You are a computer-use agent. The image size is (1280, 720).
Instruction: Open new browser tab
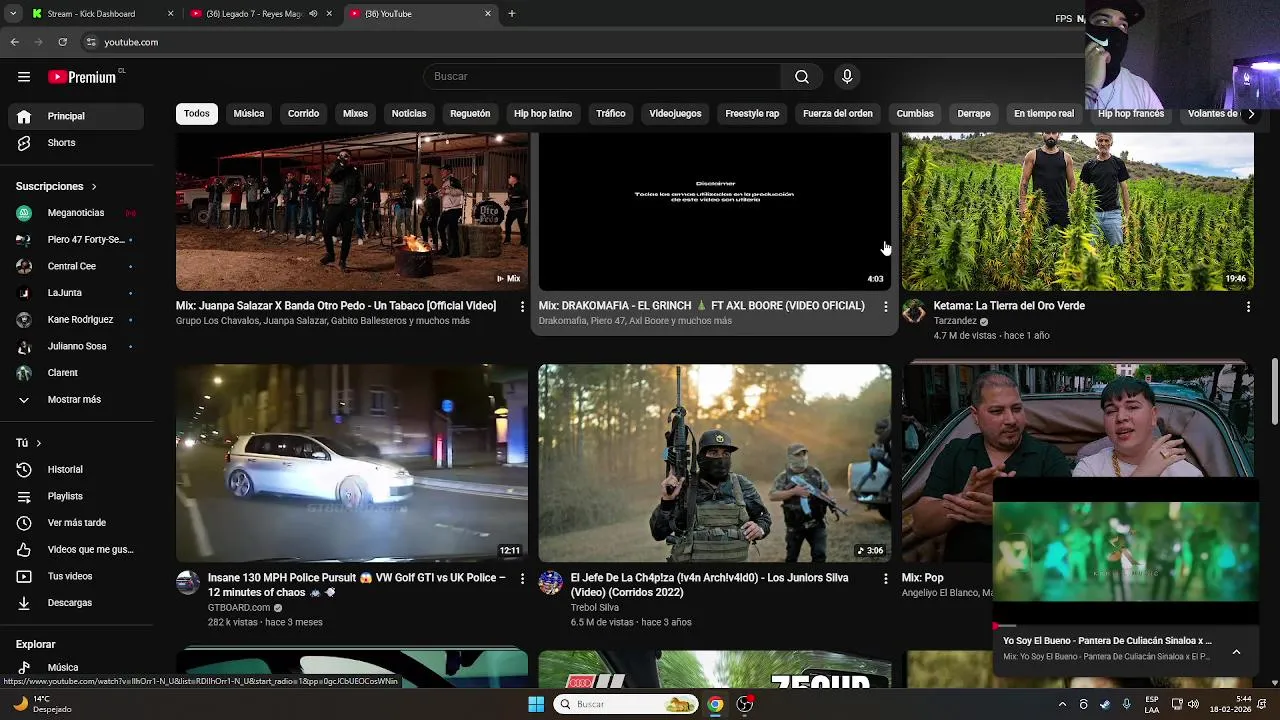coord(512,14)
